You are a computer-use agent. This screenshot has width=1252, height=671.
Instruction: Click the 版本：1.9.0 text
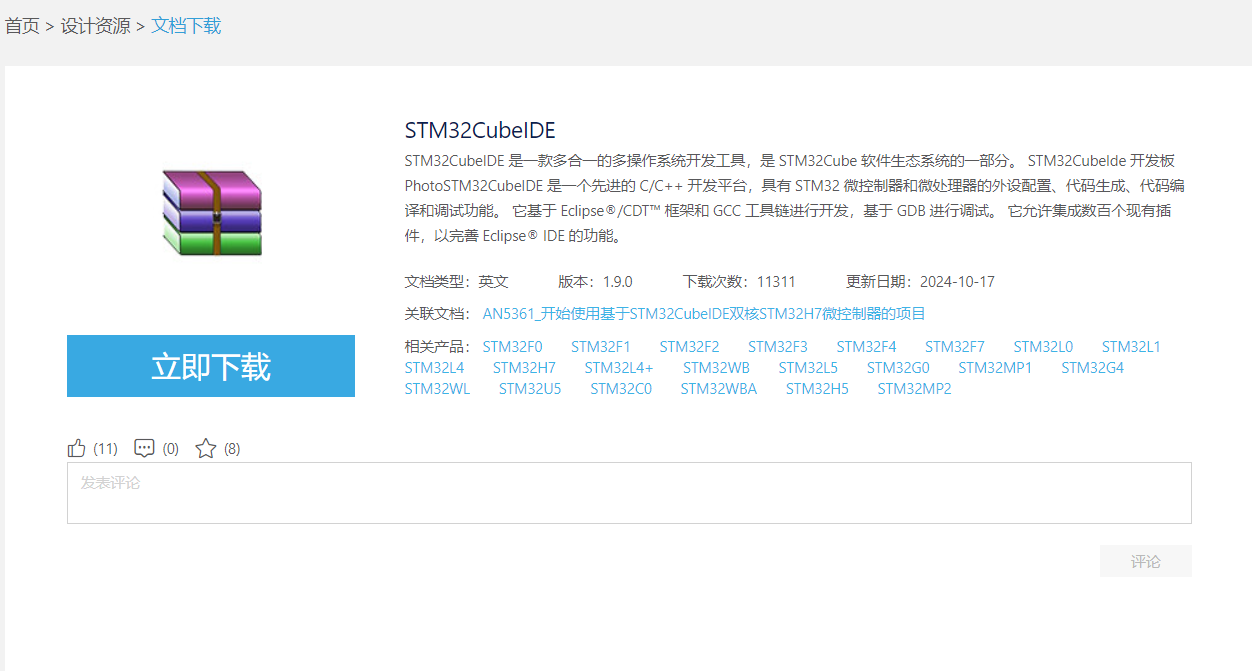pyautogui.click(x=595, y=282)
